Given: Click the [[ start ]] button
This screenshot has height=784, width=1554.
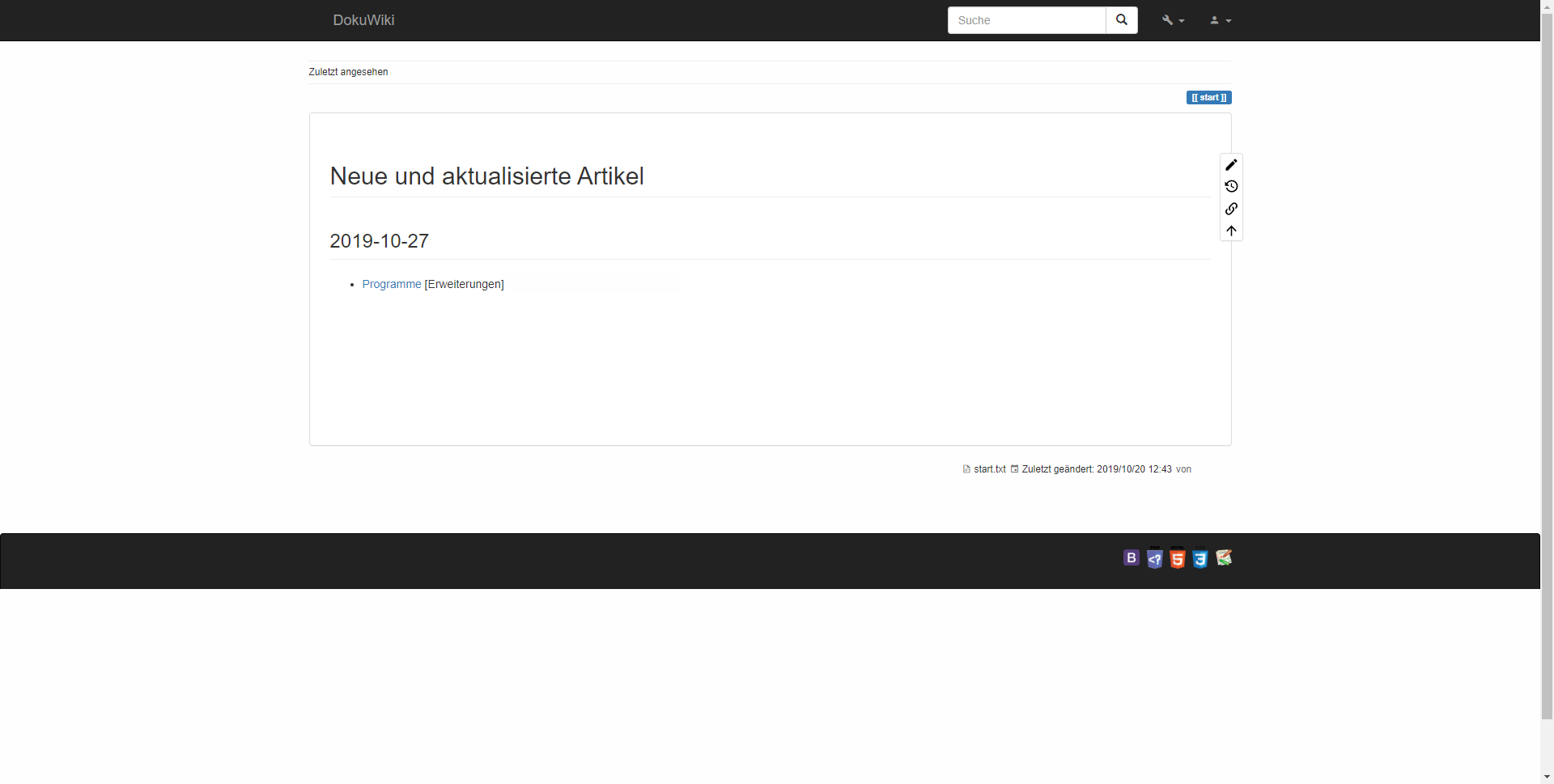Looking at the screenshot, I should coord(1209,97).
